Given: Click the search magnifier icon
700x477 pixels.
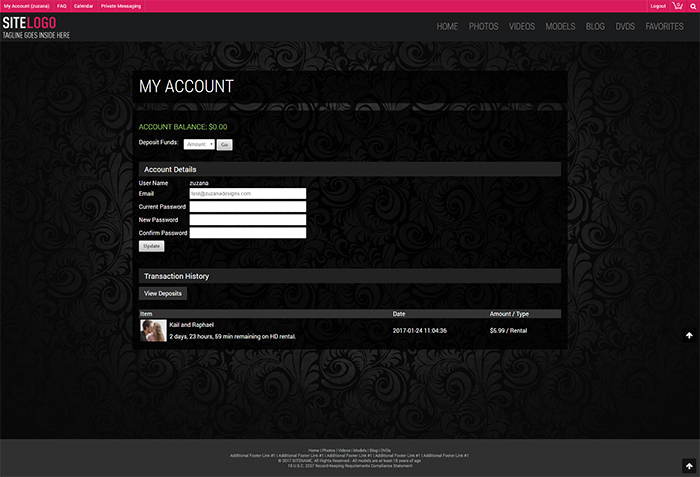Looking at the screenshot, I should pyautogui.click(x=693, y=6).
